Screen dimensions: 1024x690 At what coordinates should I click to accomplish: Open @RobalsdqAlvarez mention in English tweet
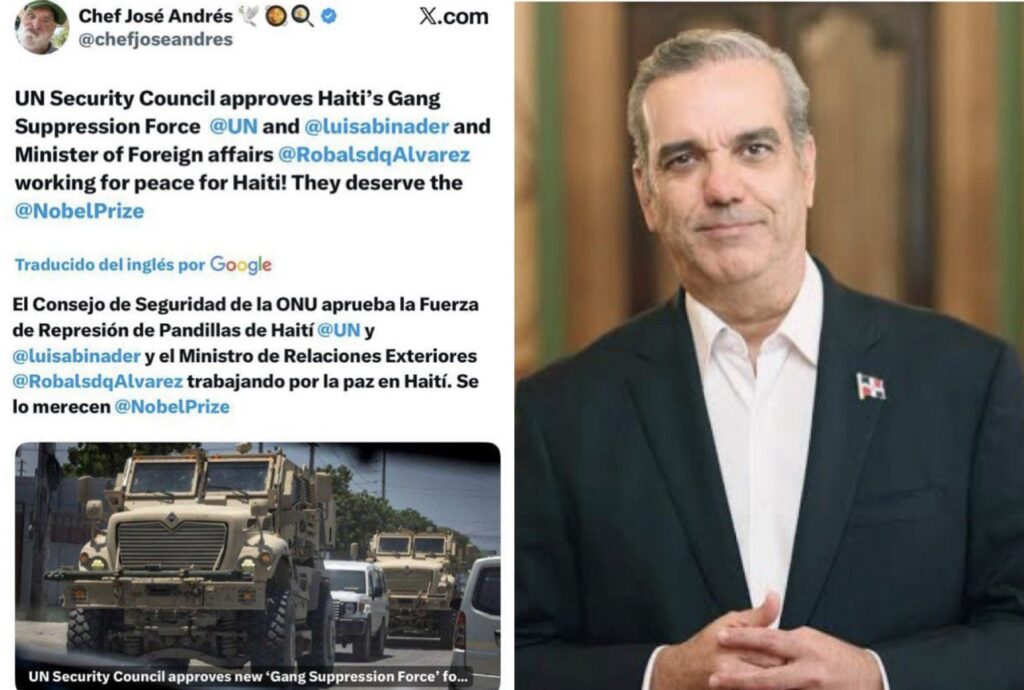click(374, 155)
